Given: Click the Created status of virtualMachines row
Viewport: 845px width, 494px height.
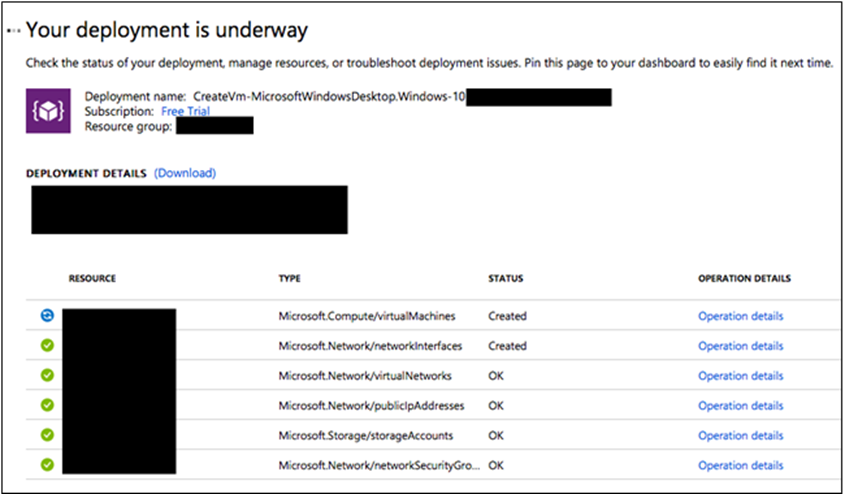Looking at the screenshot, I should coord(507,316).
